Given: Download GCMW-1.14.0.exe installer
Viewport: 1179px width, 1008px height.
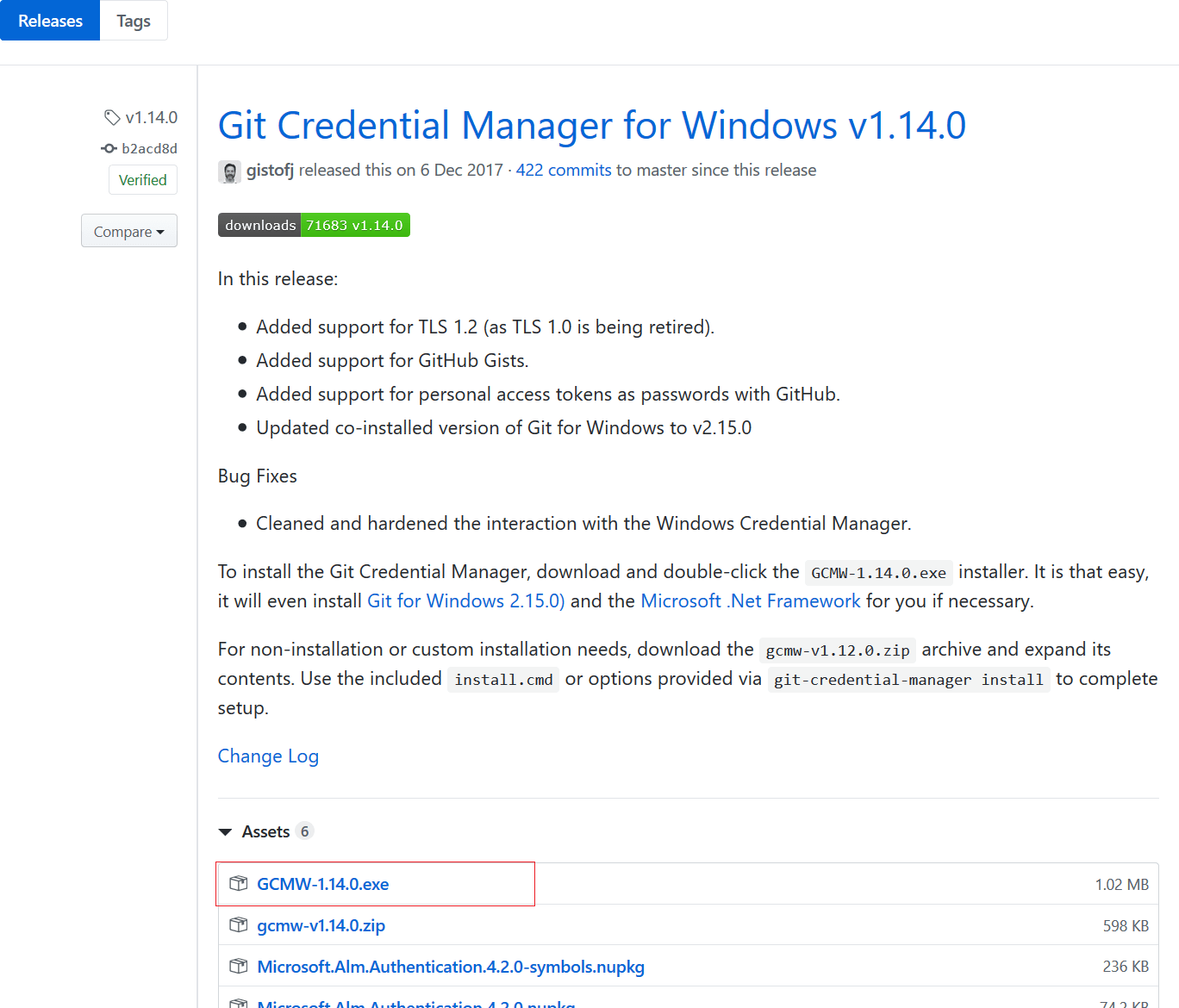Looking at the screenshot, I should (x=323, y=884).
